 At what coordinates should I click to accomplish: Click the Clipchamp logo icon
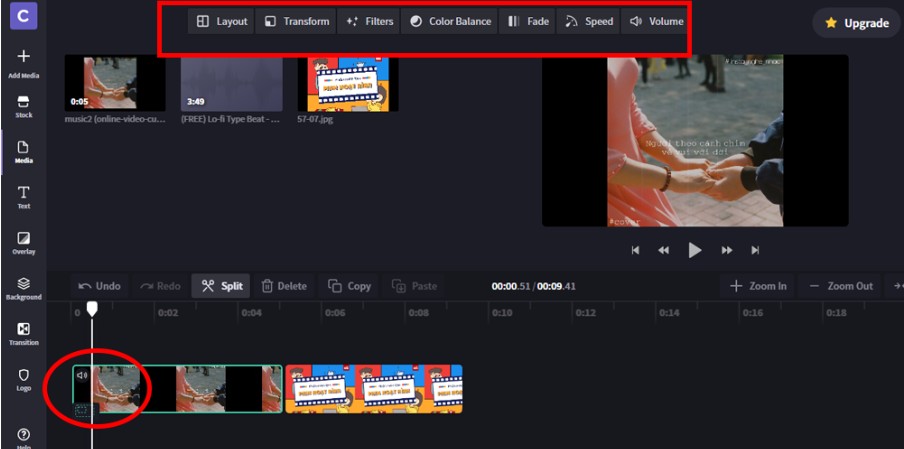[x=24, y=16]
